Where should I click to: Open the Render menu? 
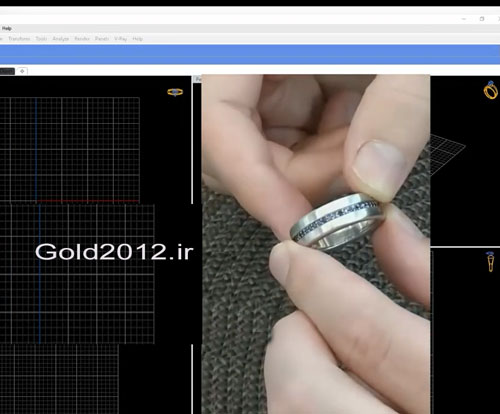[x=82, y=39]
